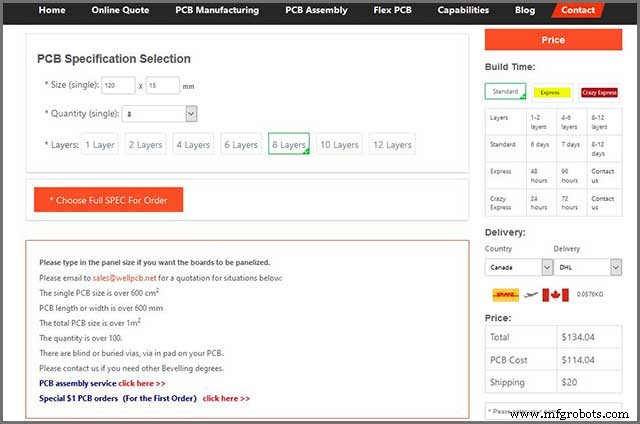Expand the Country dropdown showing Canada
This screenshot has width=640, height=424.
pos(518,267)
